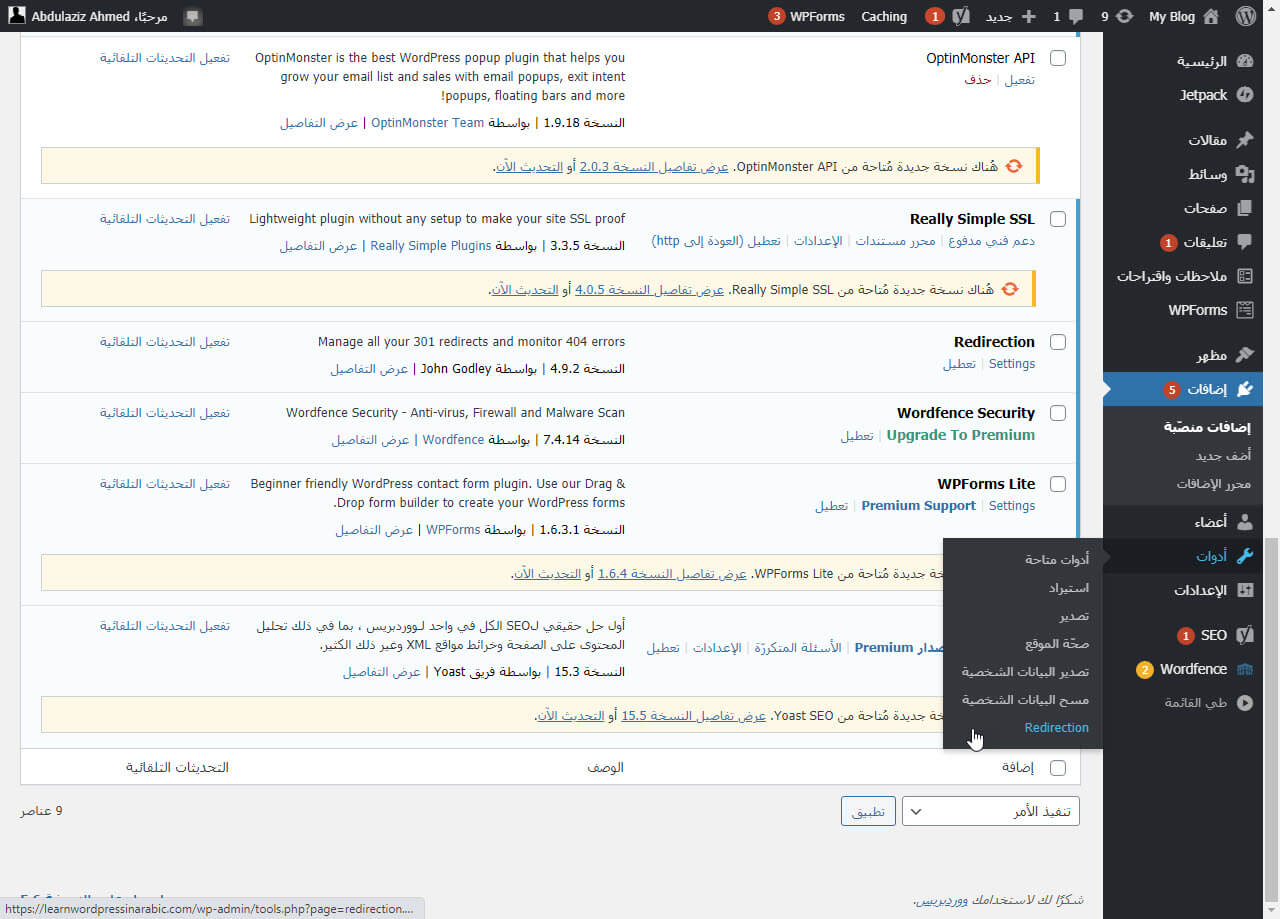
Task: Click the تعليقات comment icon in sidebar
Action: [x=1245, y=242]
